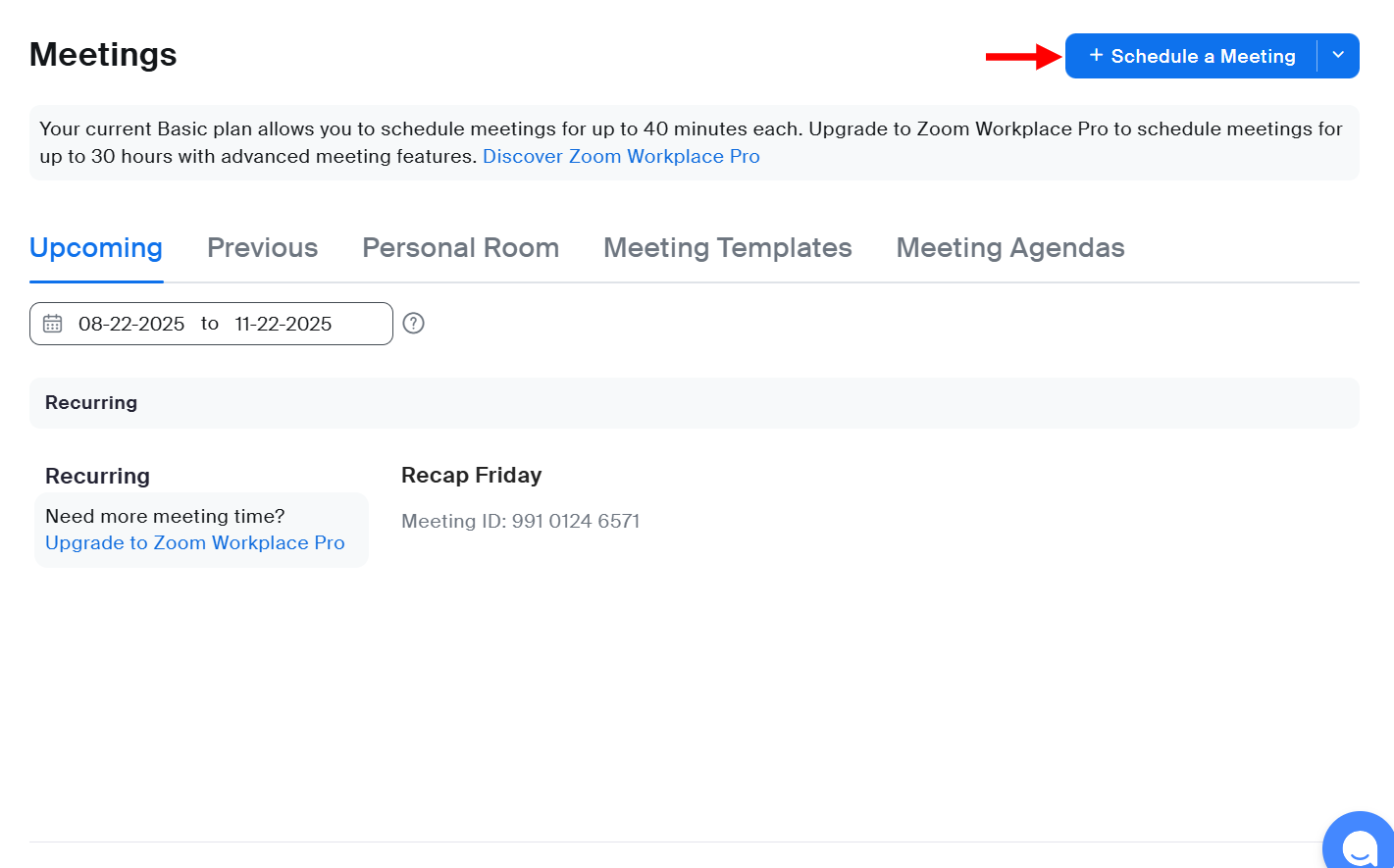Click inside the date range input box
This screenshot has height=868, width=1394.
click(x=211, y=323)
